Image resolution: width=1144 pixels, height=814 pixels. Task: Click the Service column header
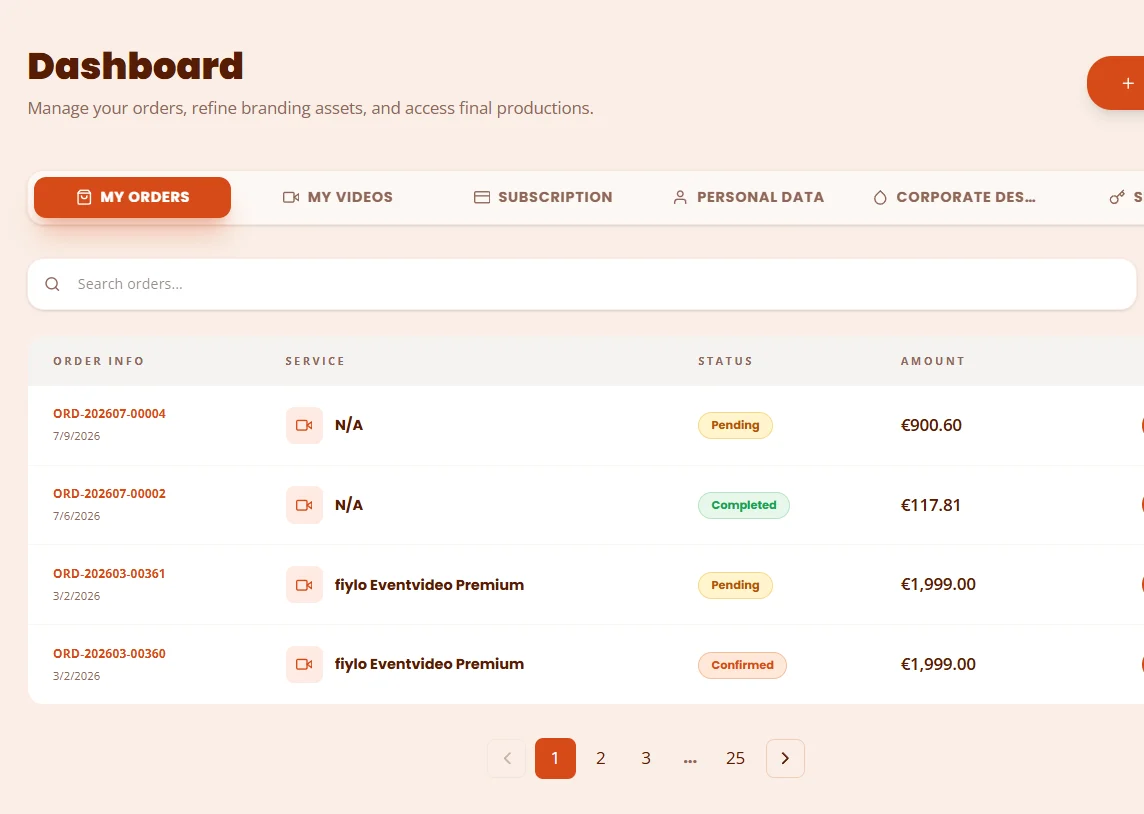pyautogui.click(x=315, y=361)
